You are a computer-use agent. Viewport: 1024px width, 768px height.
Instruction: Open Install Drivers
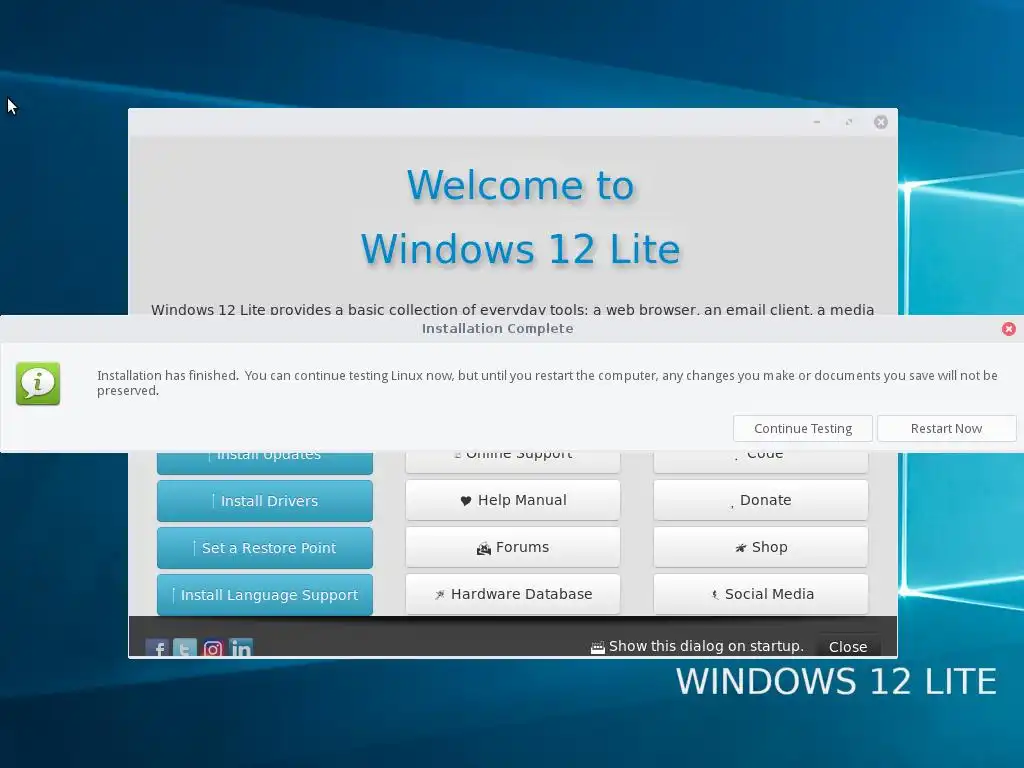(264, 501)
